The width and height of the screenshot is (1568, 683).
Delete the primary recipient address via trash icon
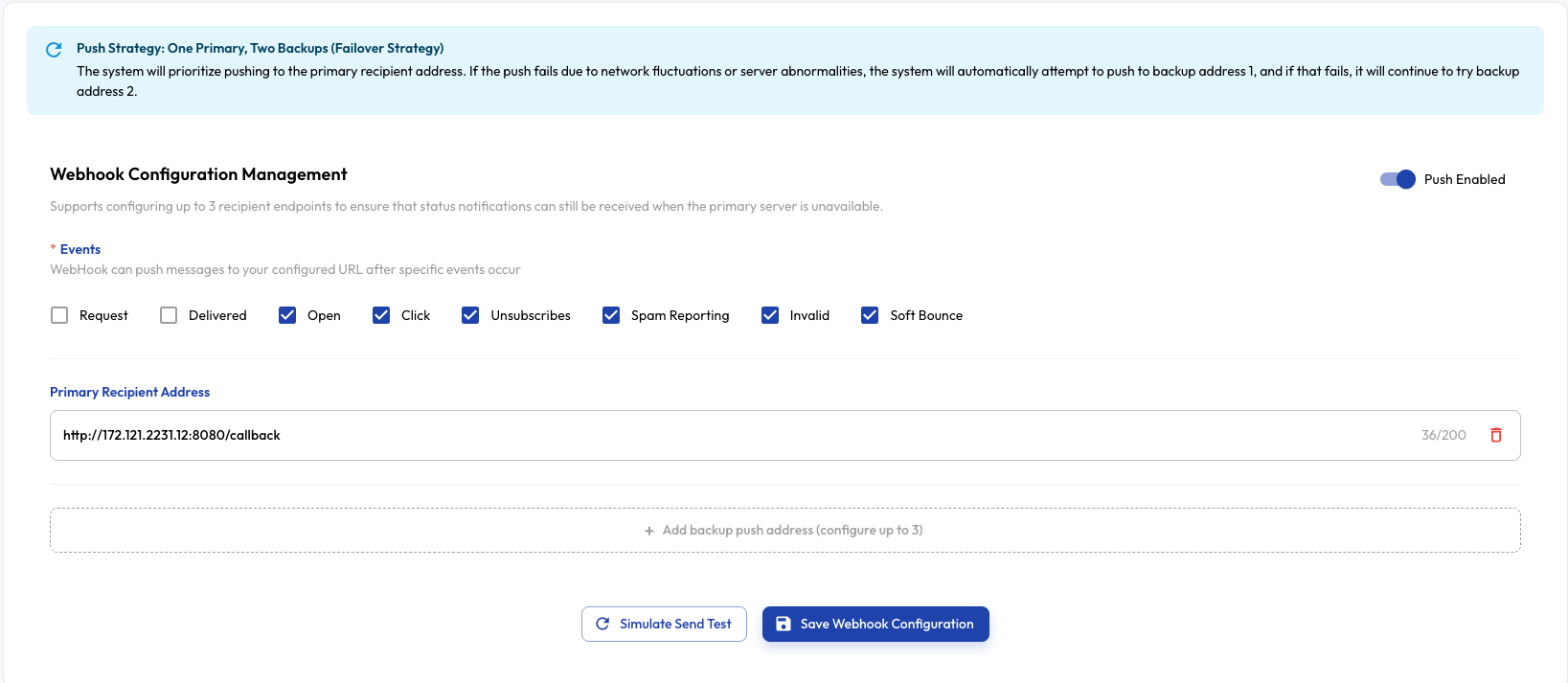(x=1495, y=435)
